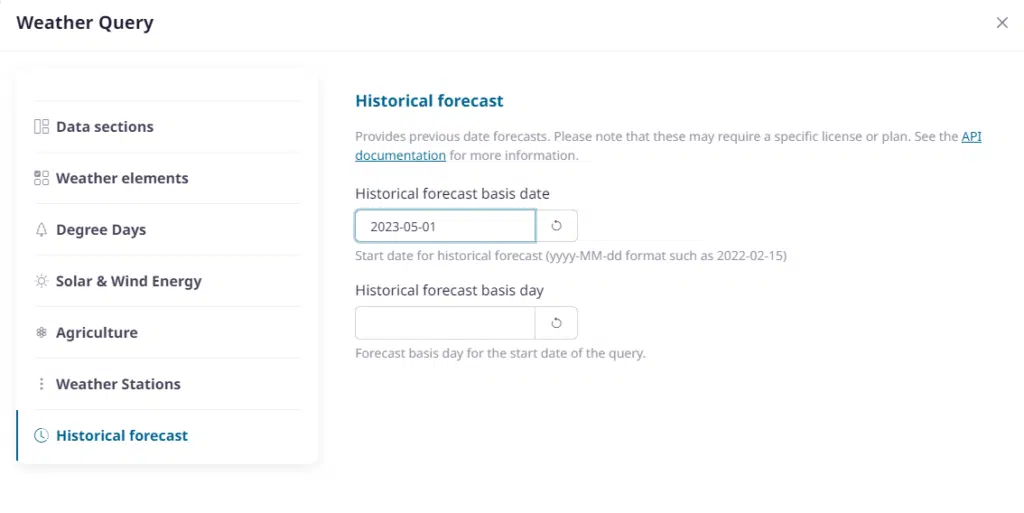Click the Weather elements squares icon
1024x513 pixels.
click(41, 178)
